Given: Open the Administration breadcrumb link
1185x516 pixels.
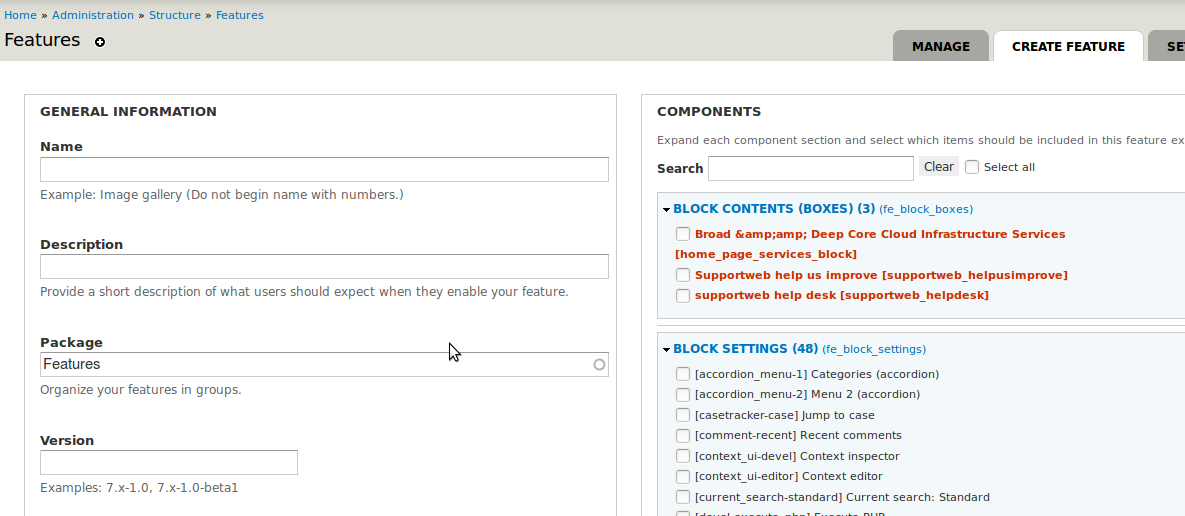Looking at the screenshot, I should point(93,15).
